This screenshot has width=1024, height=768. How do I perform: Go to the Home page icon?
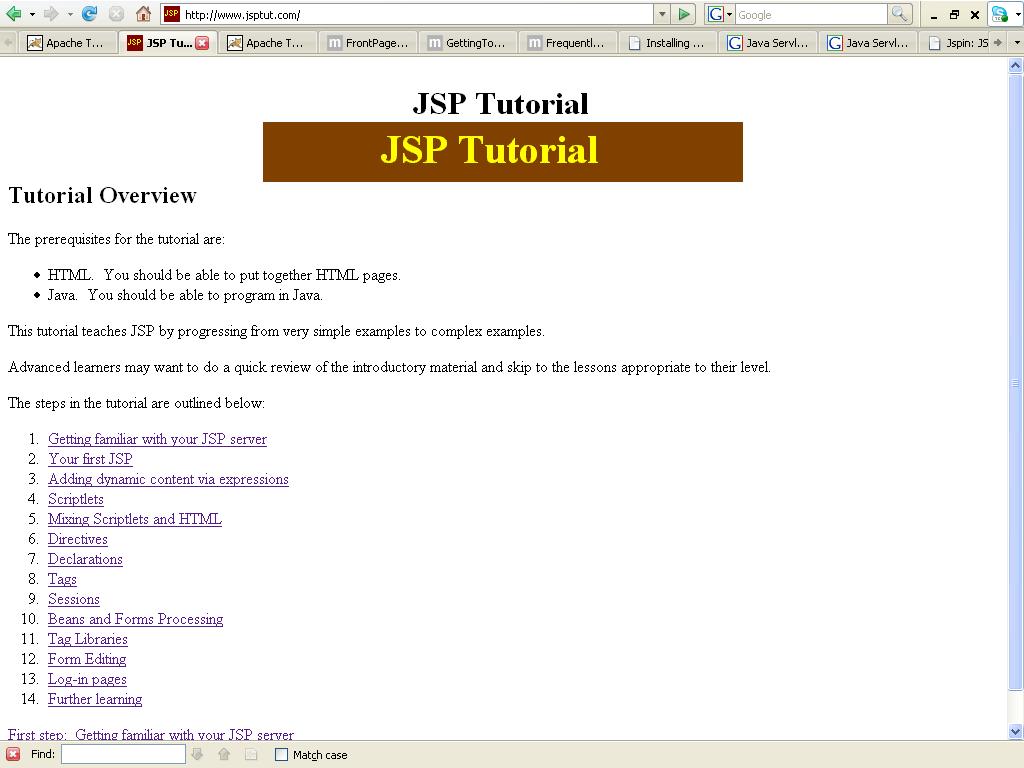point(143,14)
